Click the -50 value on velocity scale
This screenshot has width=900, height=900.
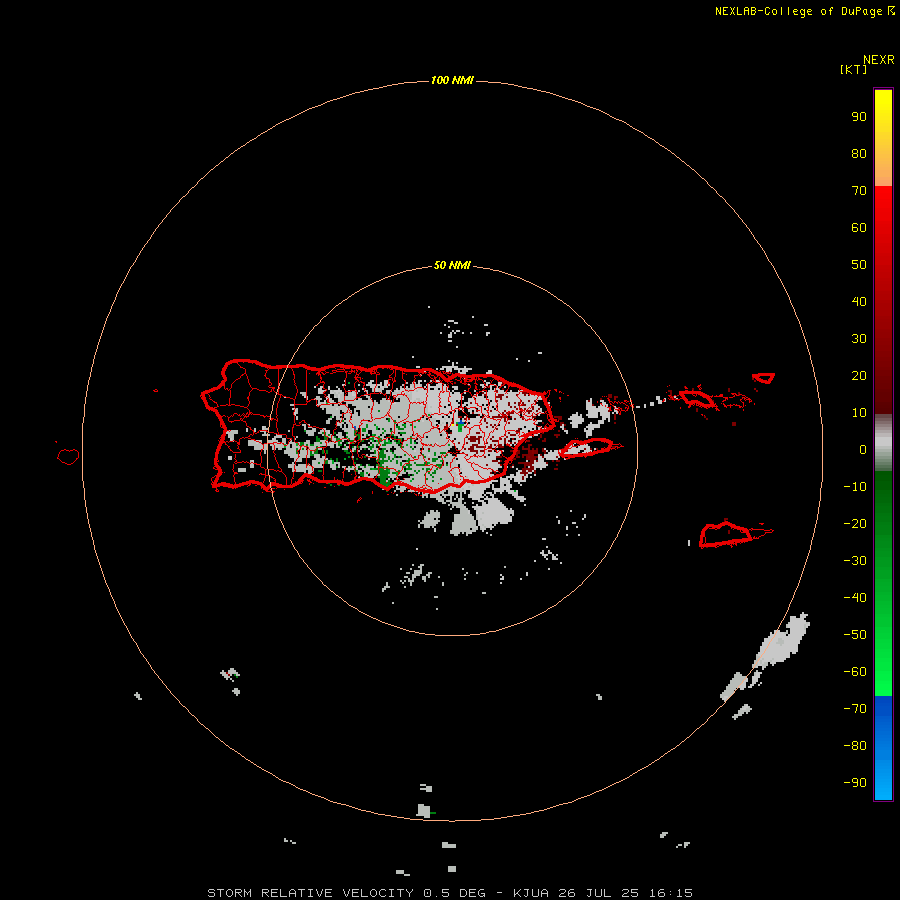(855, 635)
